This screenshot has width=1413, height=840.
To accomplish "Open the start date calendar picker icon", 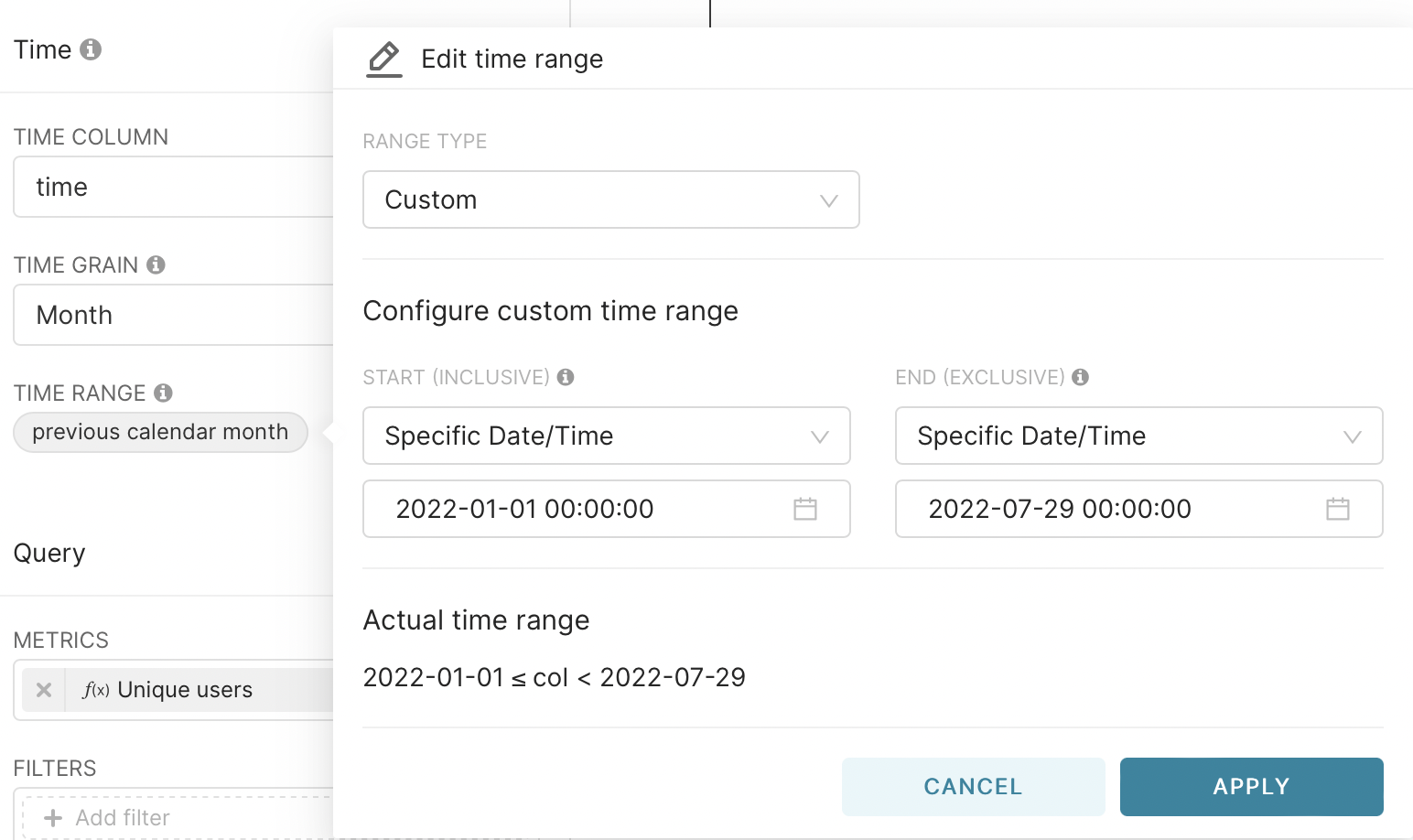I will [x=805, y=509].
